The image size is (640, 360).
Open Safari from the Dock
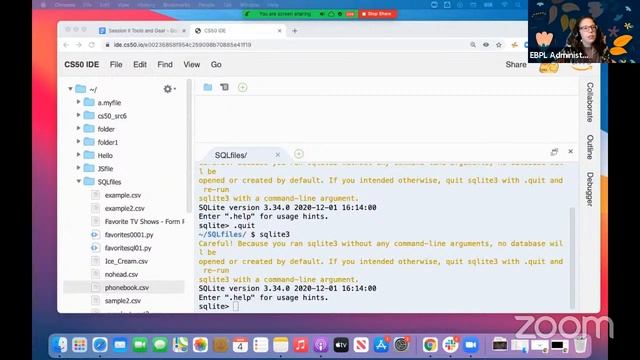pyautogui.click(x=100, y=345)
